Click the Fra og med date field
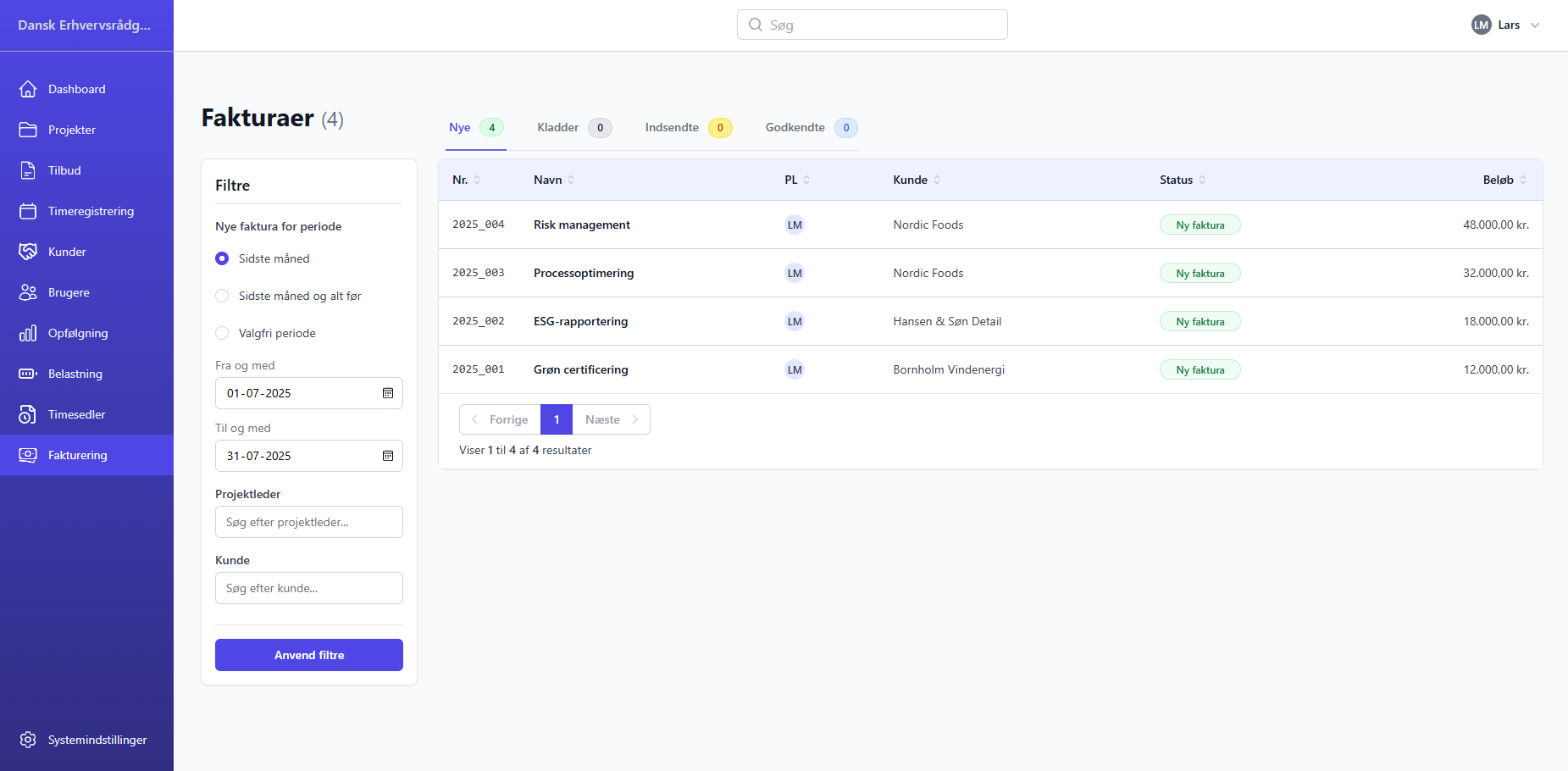The height and width of the screenshot is (771, 1568). pyautogui.click(x=309, y=393)
